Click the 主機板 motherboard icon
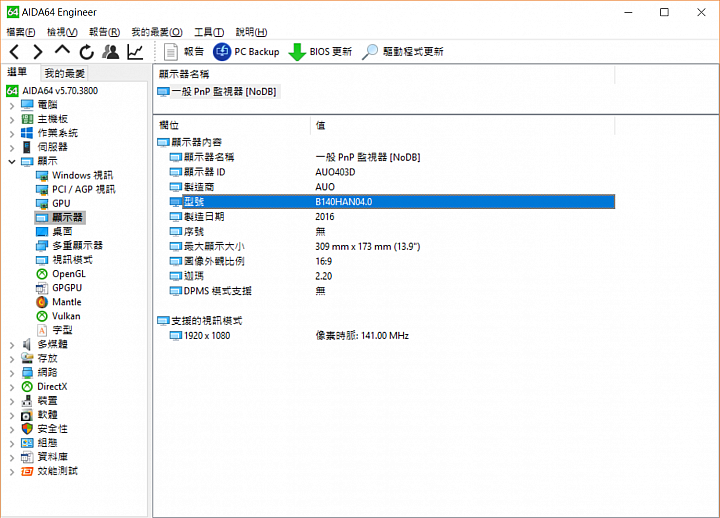 [x=27, y=119]
